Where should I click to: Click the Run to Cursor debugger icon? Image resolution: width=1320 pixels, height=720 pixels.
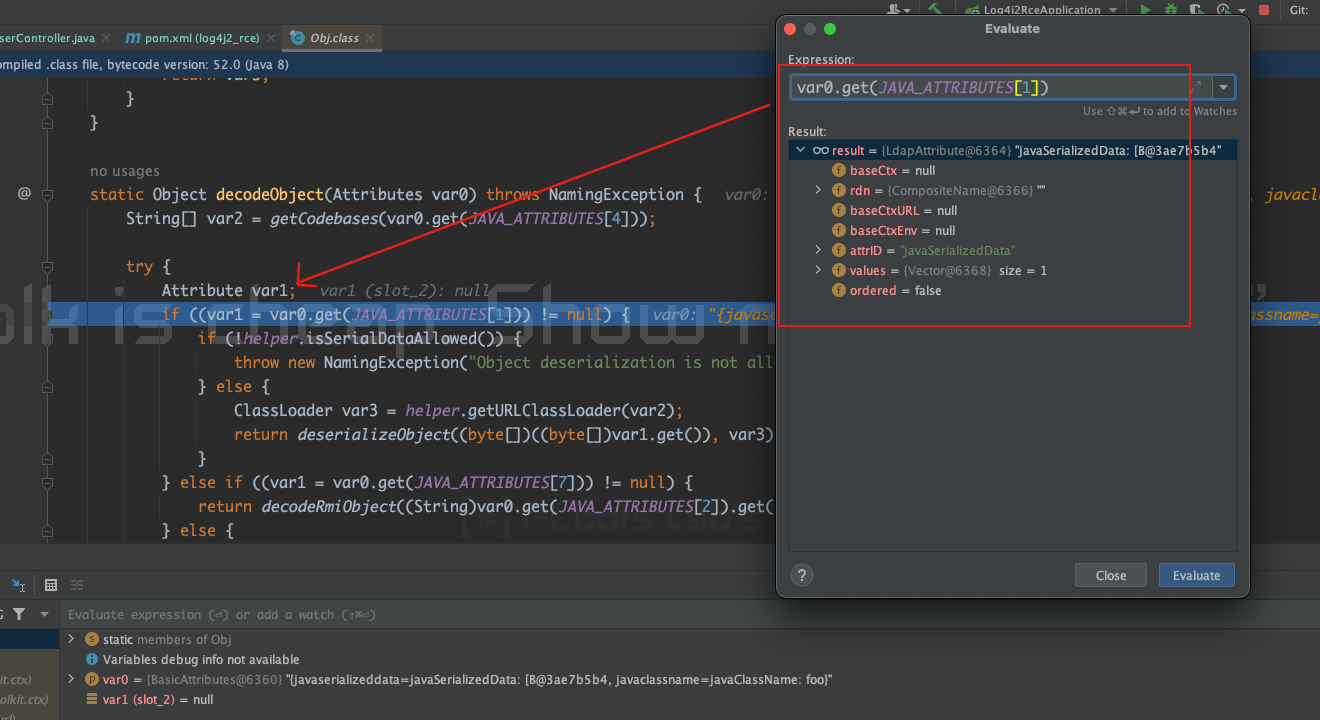pyautogui.click(x=18, y=585)
